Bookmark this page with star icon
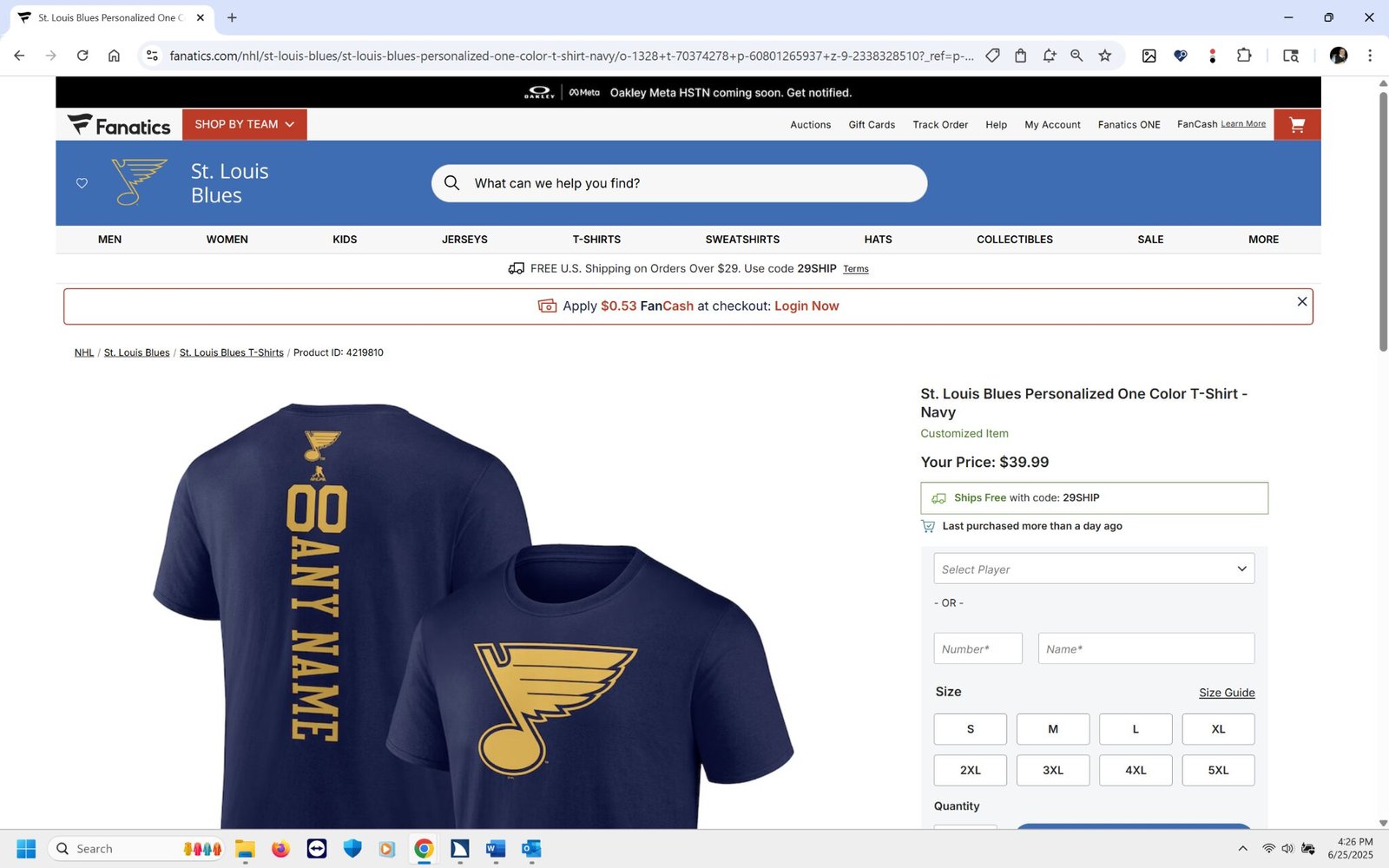The image size is (1389, 868). [x=1105, y=56]
